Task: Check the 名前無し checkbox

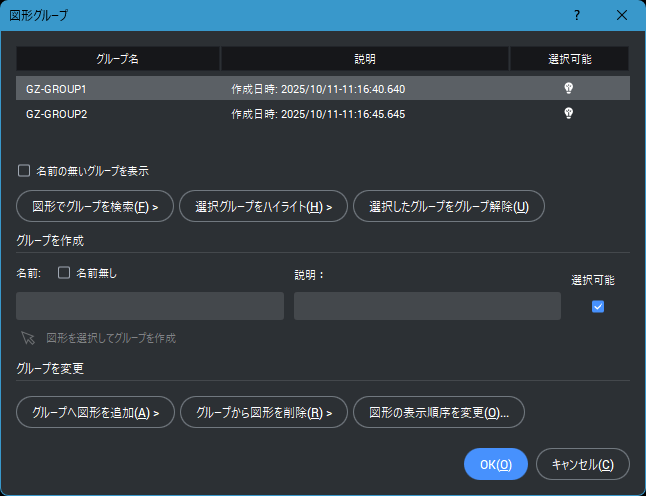Action: (x=64, y=272)
